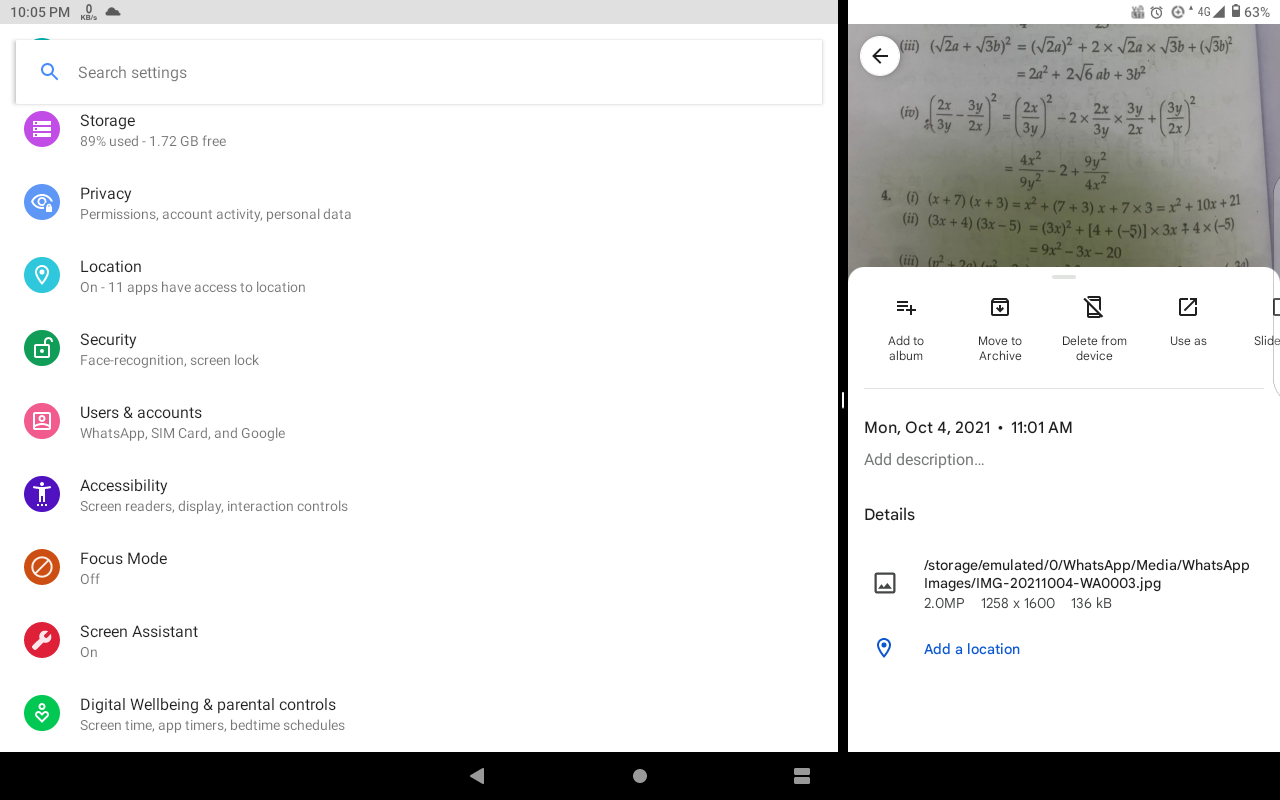Tap the photo date Mon, Oct 4, 2021
Image resolution: width=1280 pixels, height=800 pixels.
click(x=927, y=427)
